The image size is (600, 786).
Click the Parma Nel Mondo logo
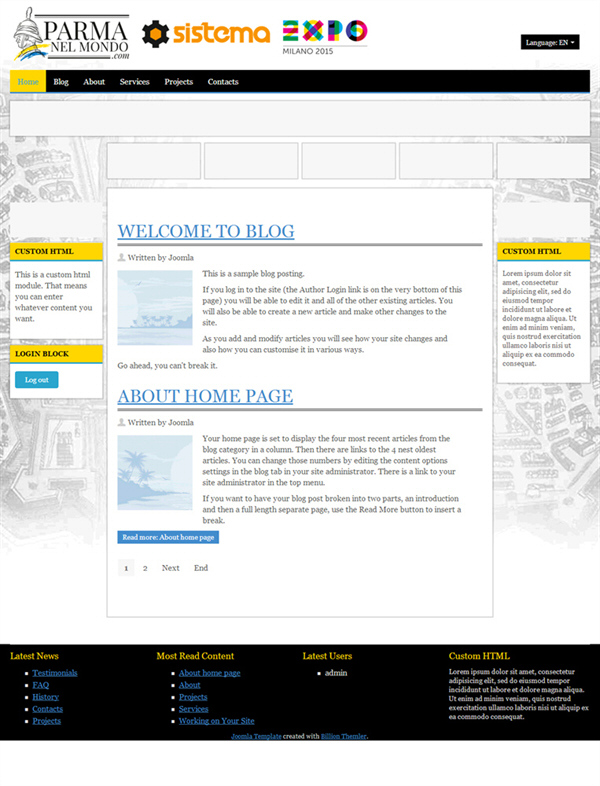pyautogui.click(x=70, y=34)
